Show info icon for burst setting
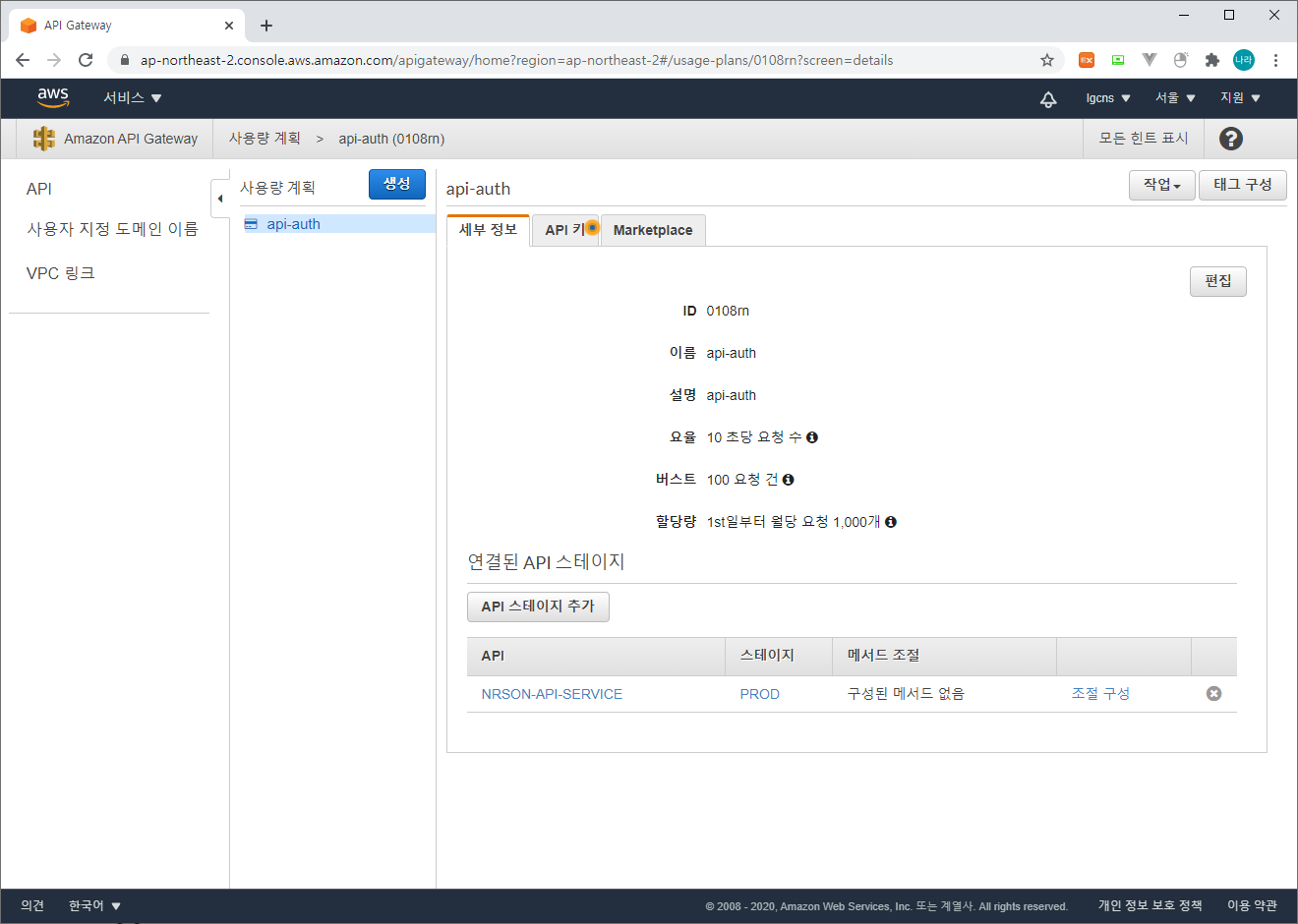The width and height of the screenshot is (1298, 924). (x=789, y=480)
